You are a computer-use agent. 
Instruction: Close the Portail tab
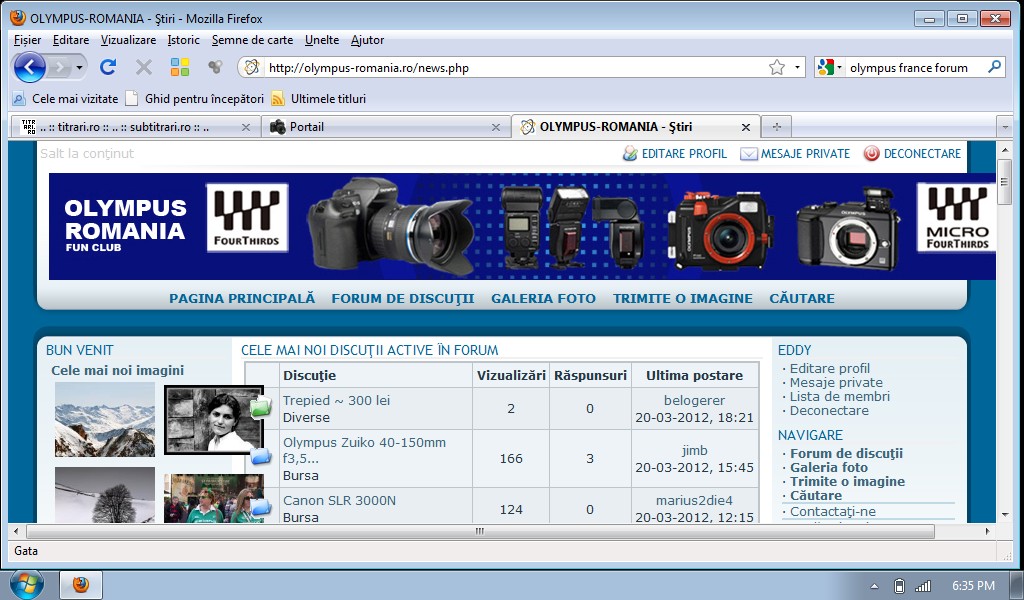496,127
